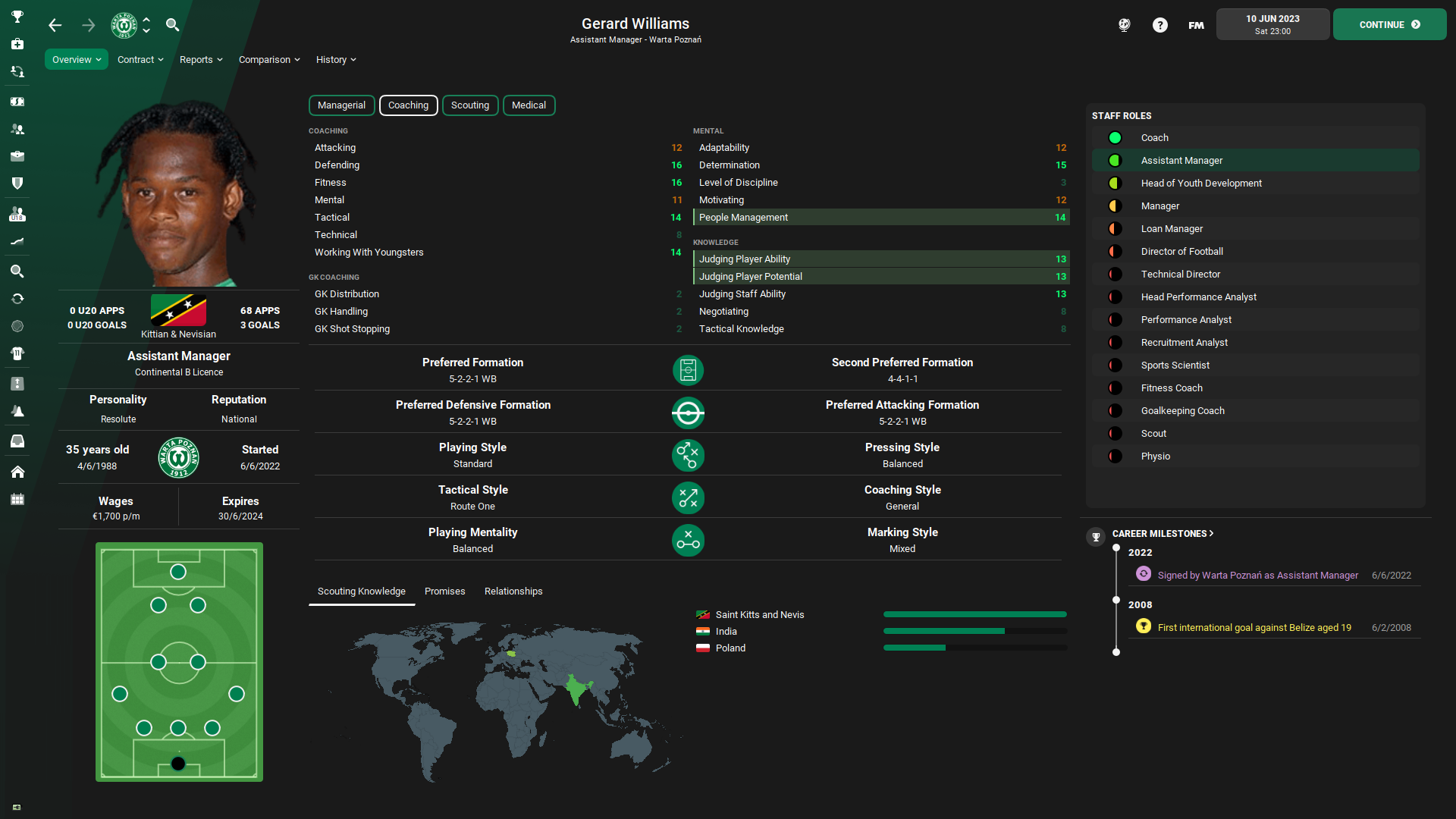
Task: Select the Coach staff role indicator
Action: 1115,138
